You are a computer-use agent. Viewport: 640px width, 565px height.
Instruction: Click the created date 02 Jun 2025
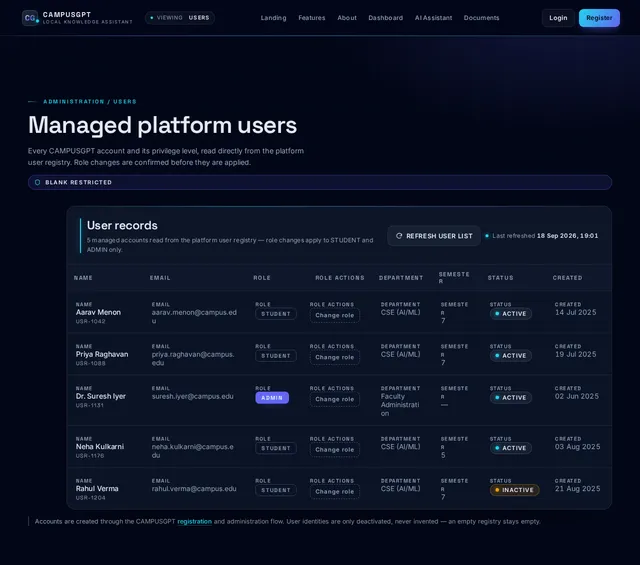577,396
